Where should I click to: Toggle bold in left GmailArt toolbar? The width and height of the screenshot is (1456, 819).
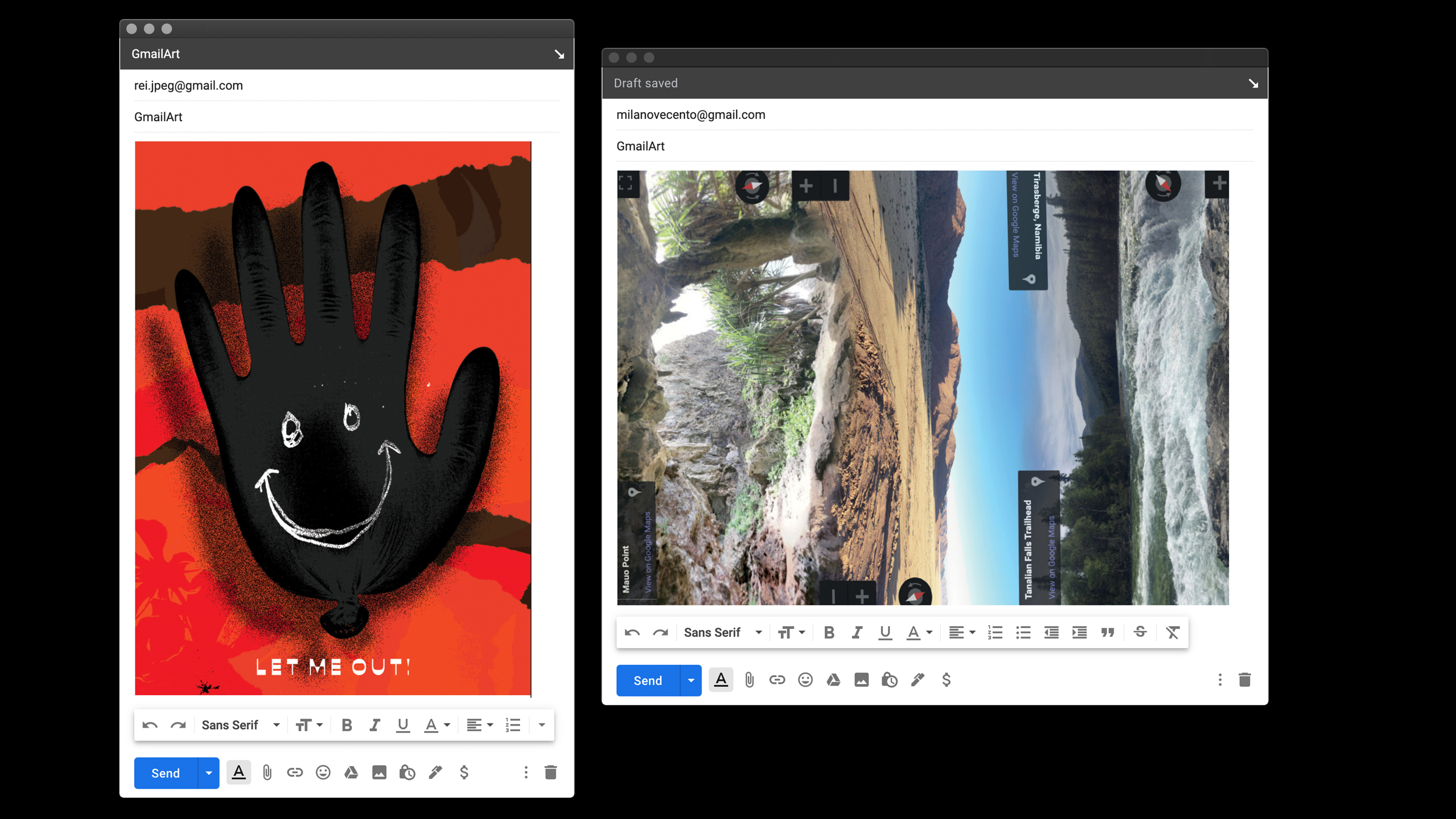pos(347,725)
